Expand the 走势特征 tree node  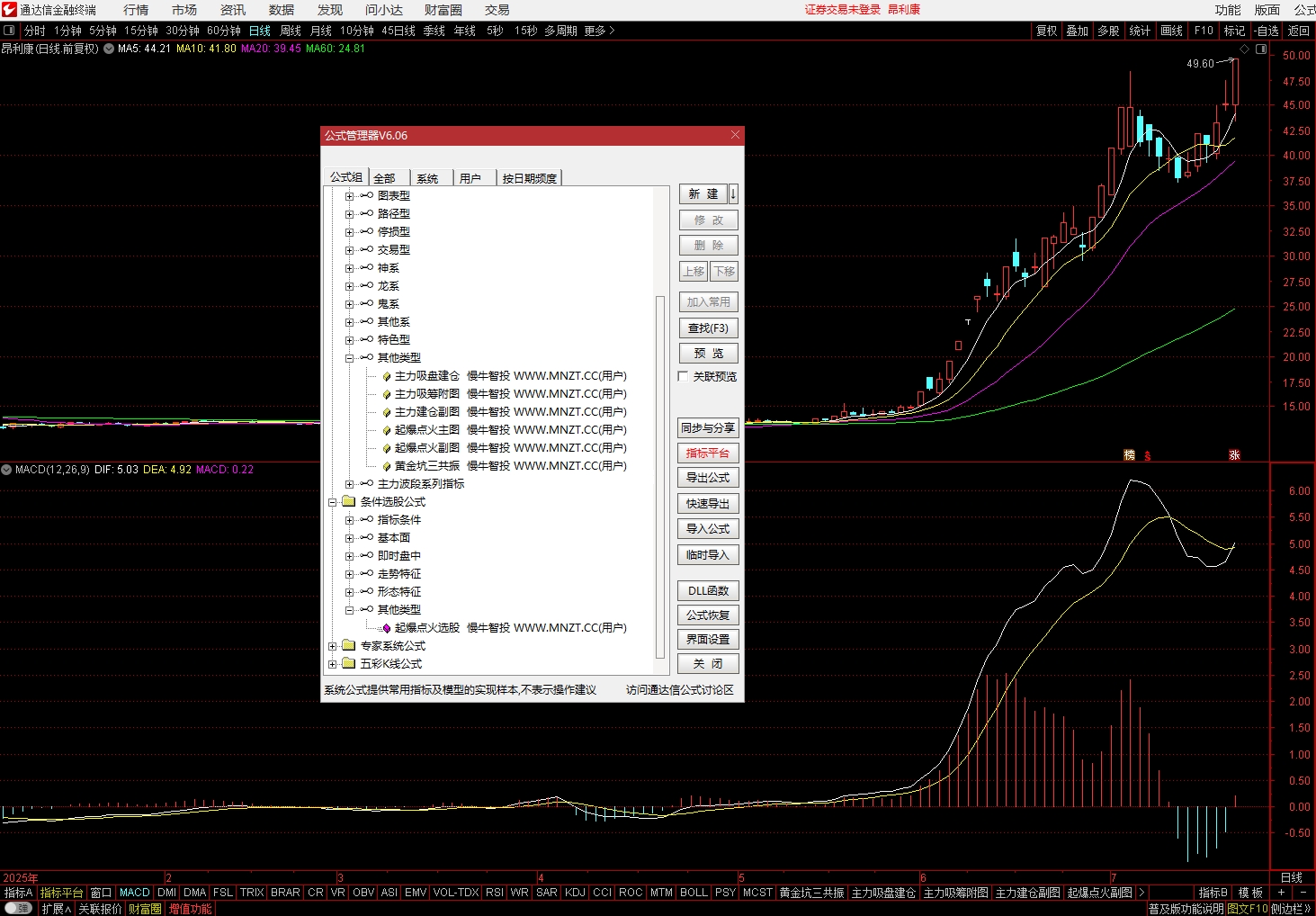[x=350, y=574]
